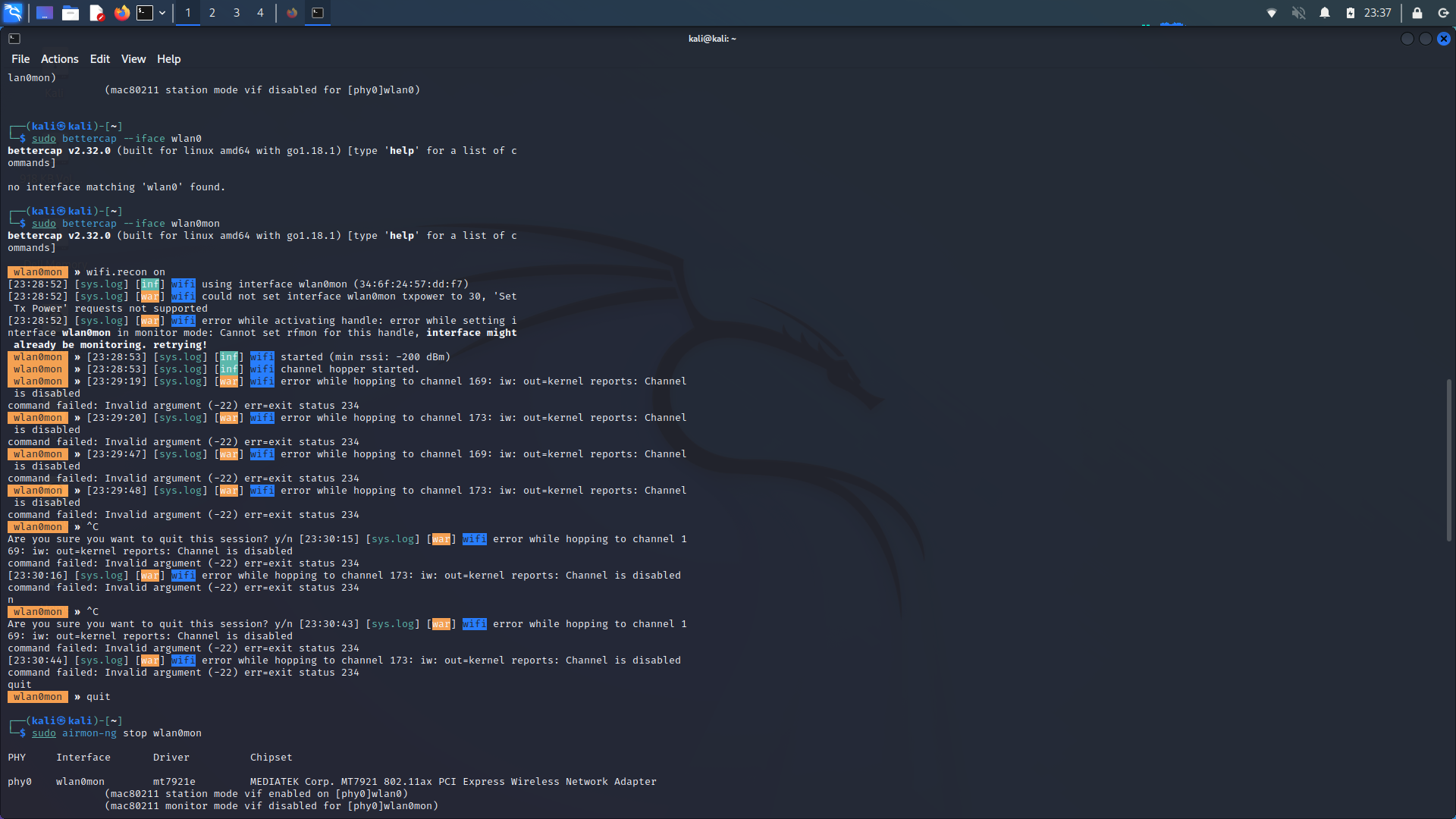Open the Help menu

(168, 59)
